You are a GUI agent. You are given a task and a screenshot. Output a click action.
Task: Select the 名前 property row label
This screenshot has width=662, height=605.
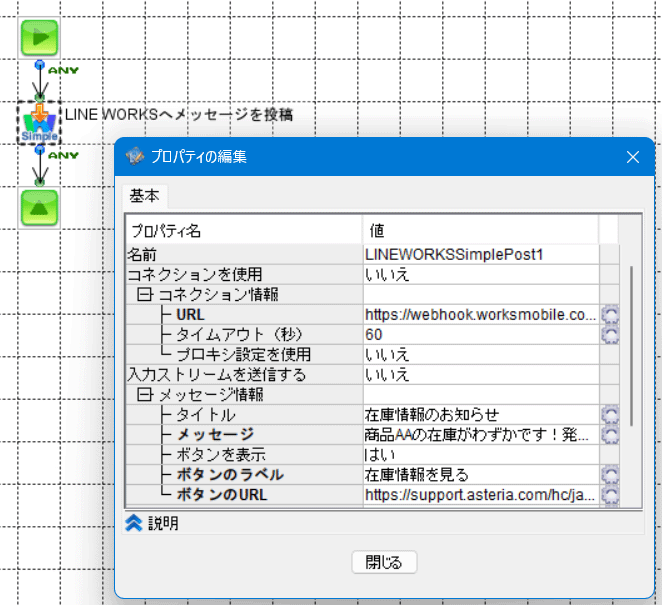pyautogui.click(x=142, y=255)
